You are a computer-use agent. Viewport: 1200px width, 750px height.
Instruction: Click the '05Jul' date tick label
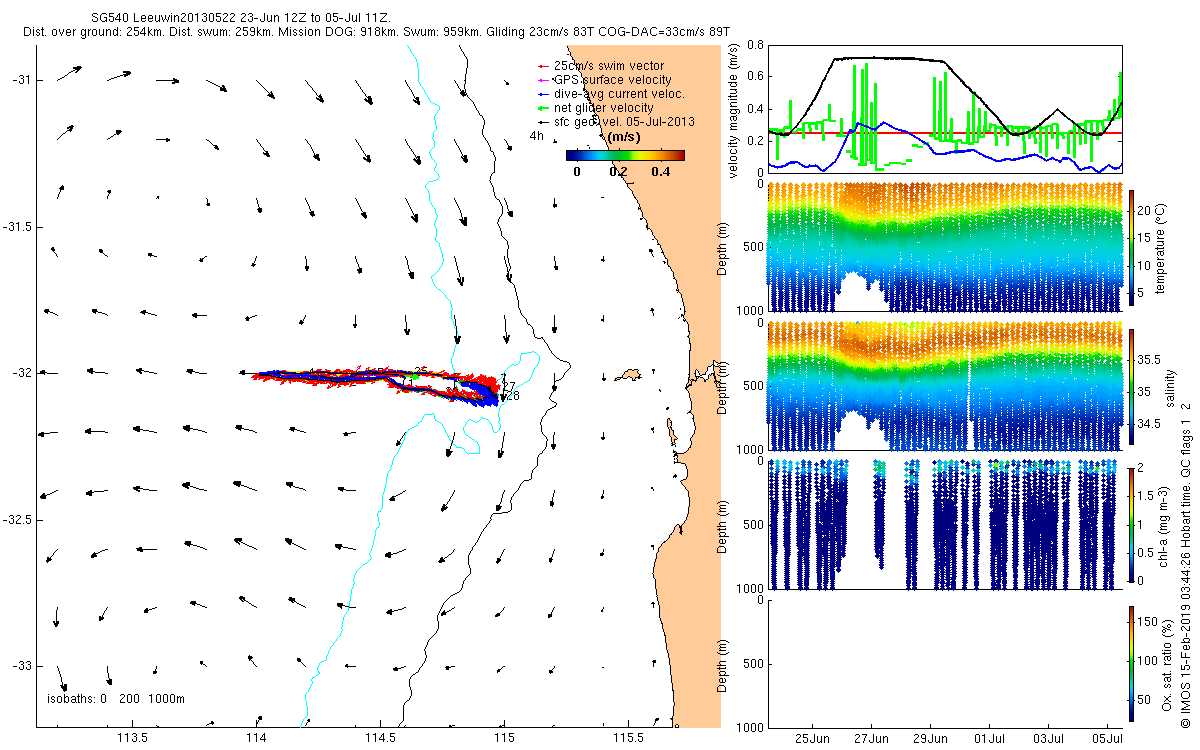1108,738
